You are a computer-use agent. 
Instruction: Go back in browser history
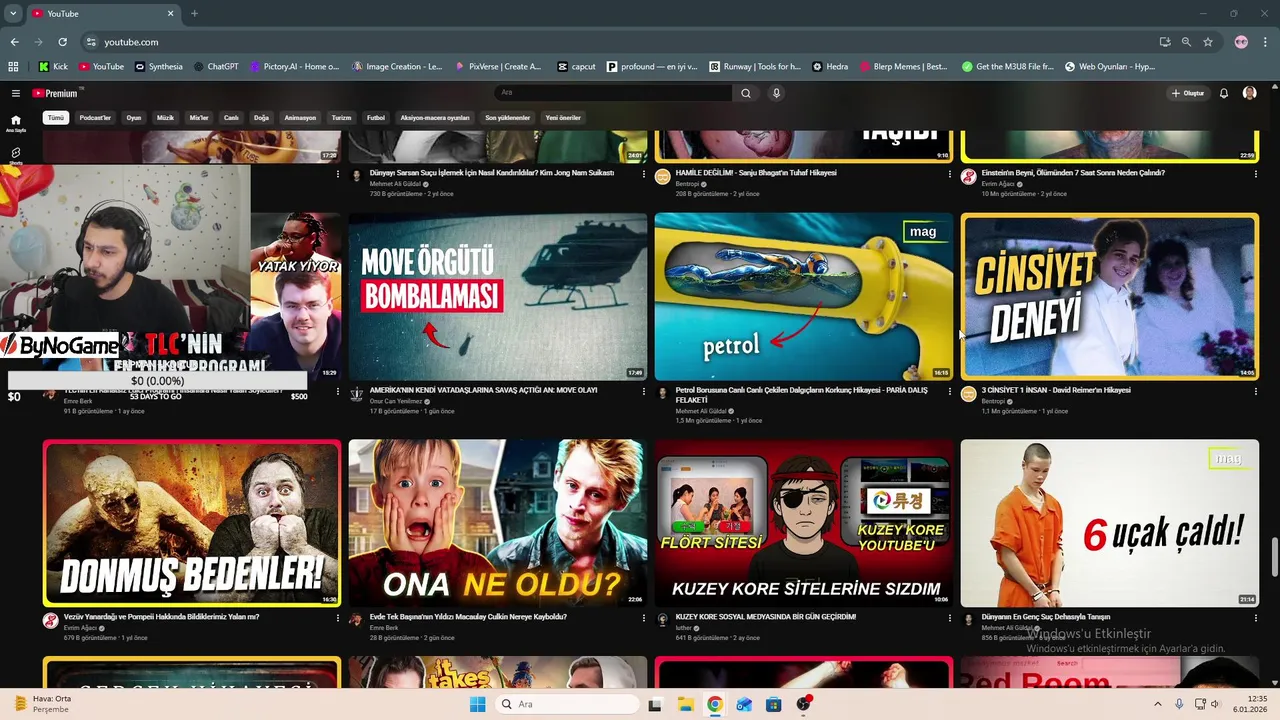pos(14,42)
